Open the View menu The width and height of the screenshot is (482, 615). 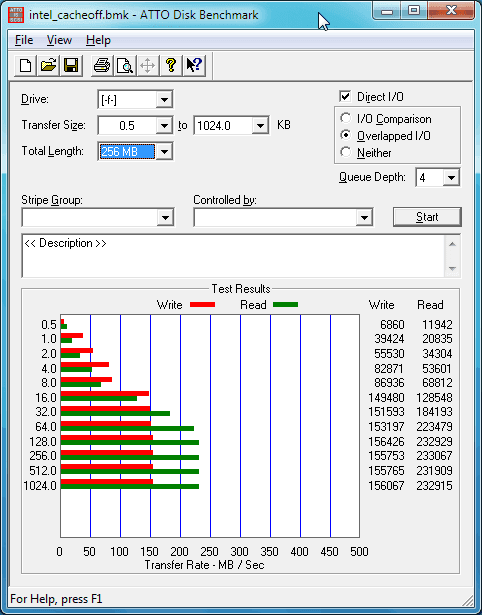pos(59,40)
